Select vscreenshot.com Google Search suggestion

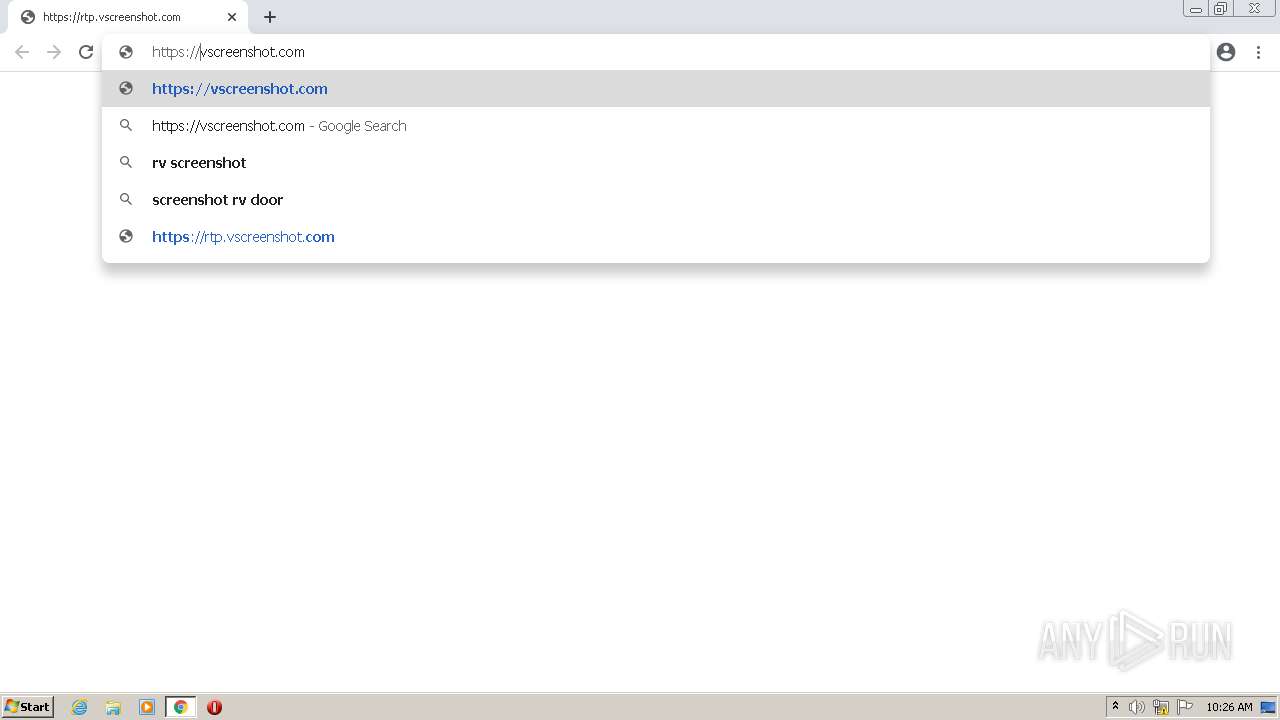pos(656,126)
